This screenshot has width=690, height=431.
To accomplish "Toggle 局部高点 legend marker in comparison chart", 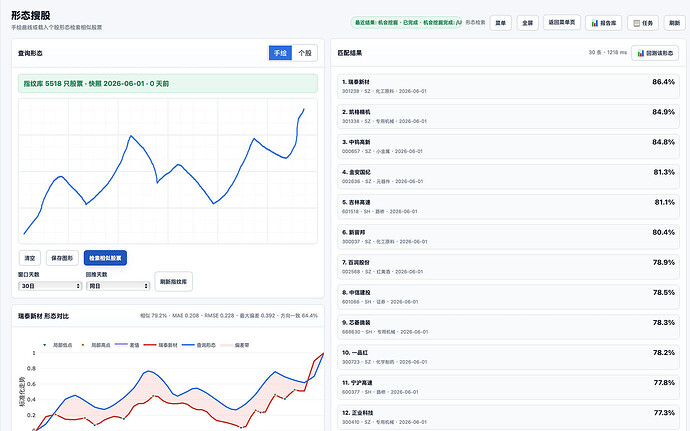I will (83, 345).
